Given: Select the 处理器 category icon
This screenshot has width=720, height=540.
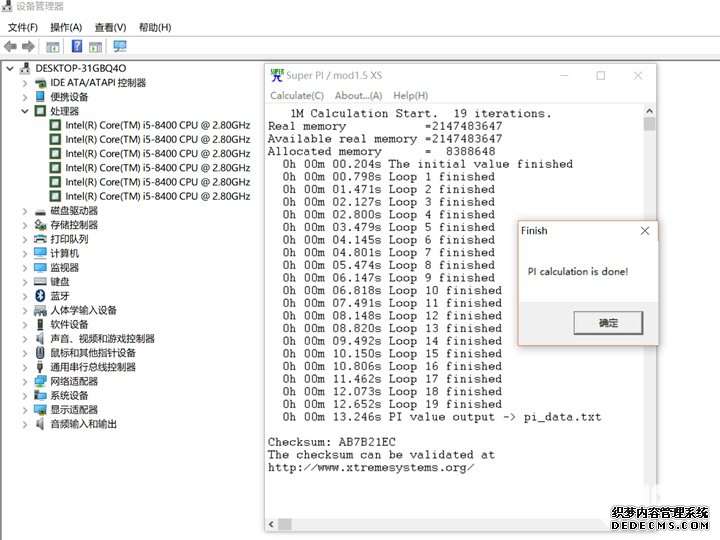Looking at the screenshot, I should click(x=40, y=111).
